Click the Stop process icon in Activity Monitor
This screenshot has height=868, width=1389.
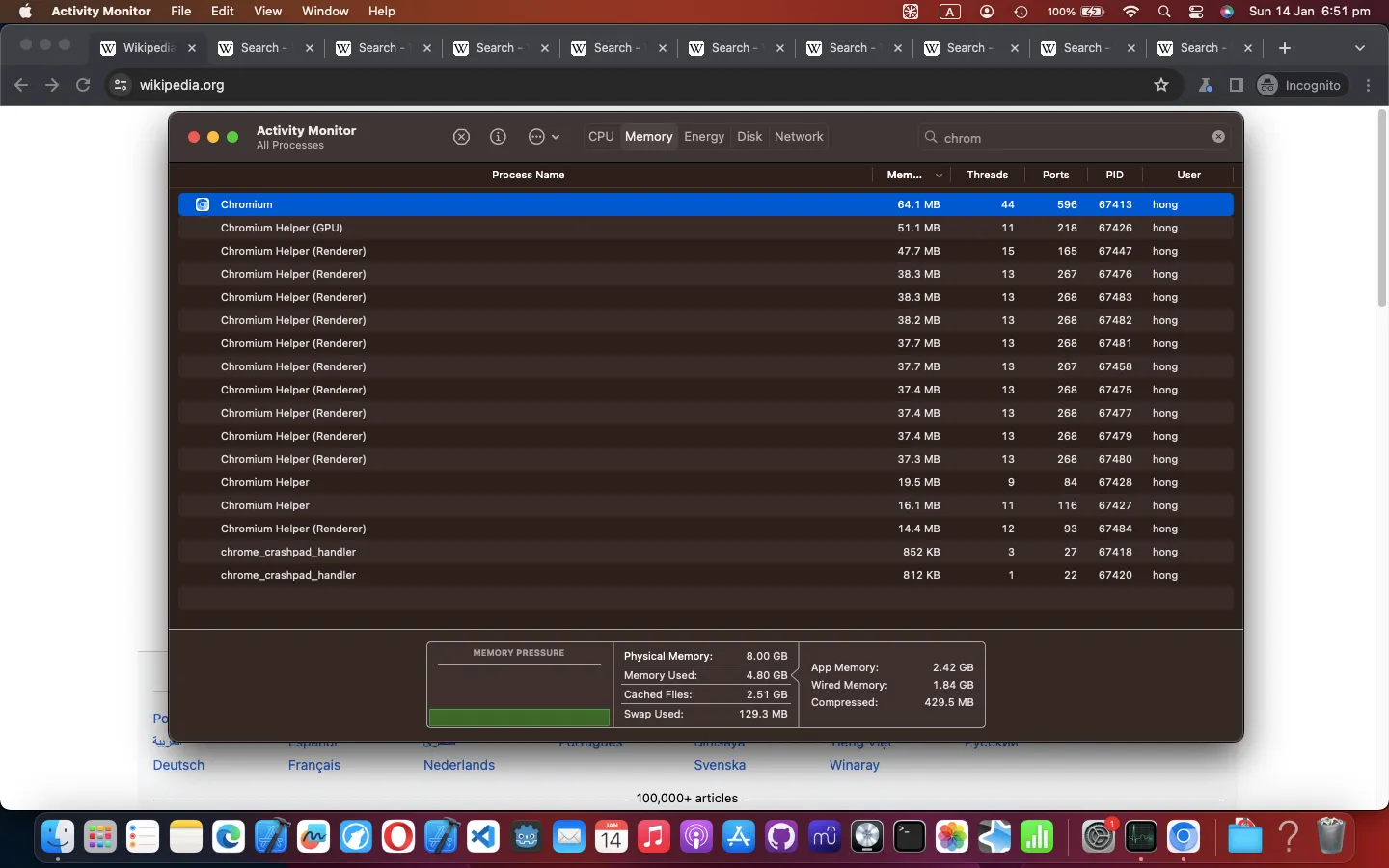(461, 137)
